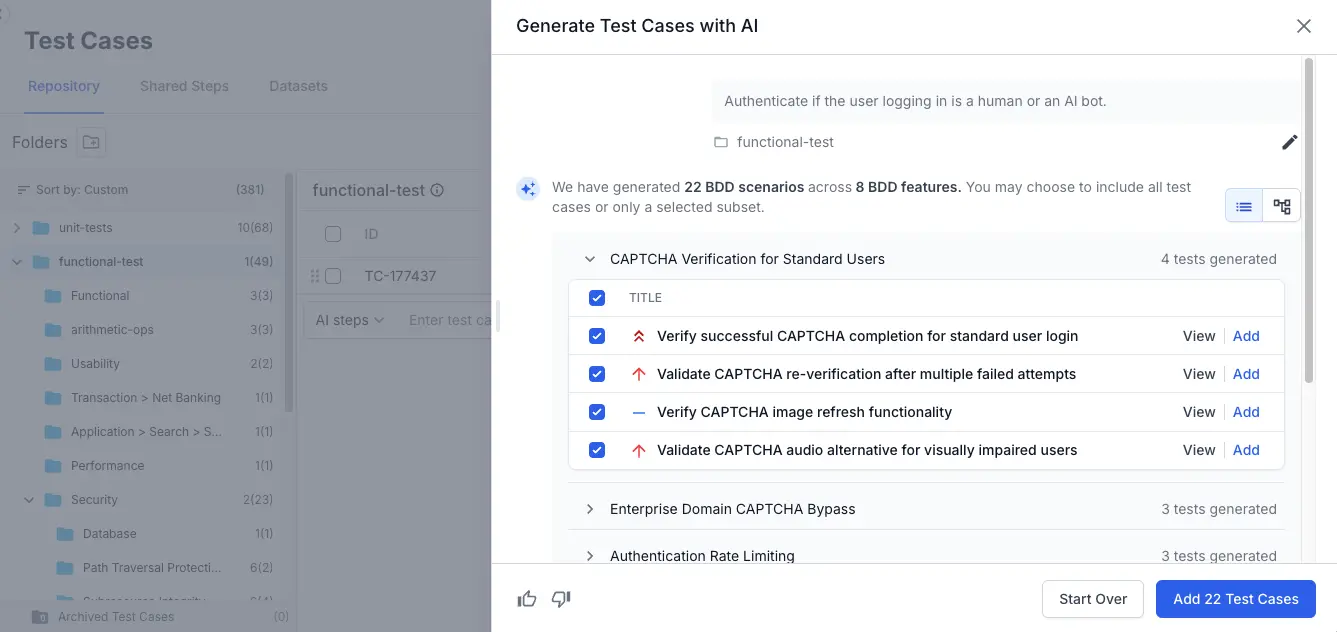The height and width of the screenshot is (632, 1337).
Task: Click the folder tree scrollbar
Action: tap(289, 292)
